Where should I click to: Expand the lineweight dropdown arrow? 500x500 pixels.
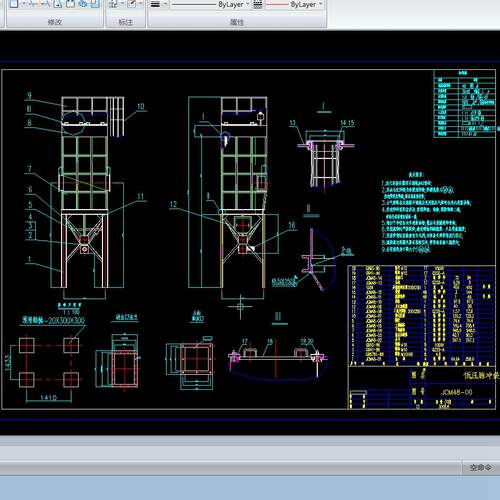(165, 4)
